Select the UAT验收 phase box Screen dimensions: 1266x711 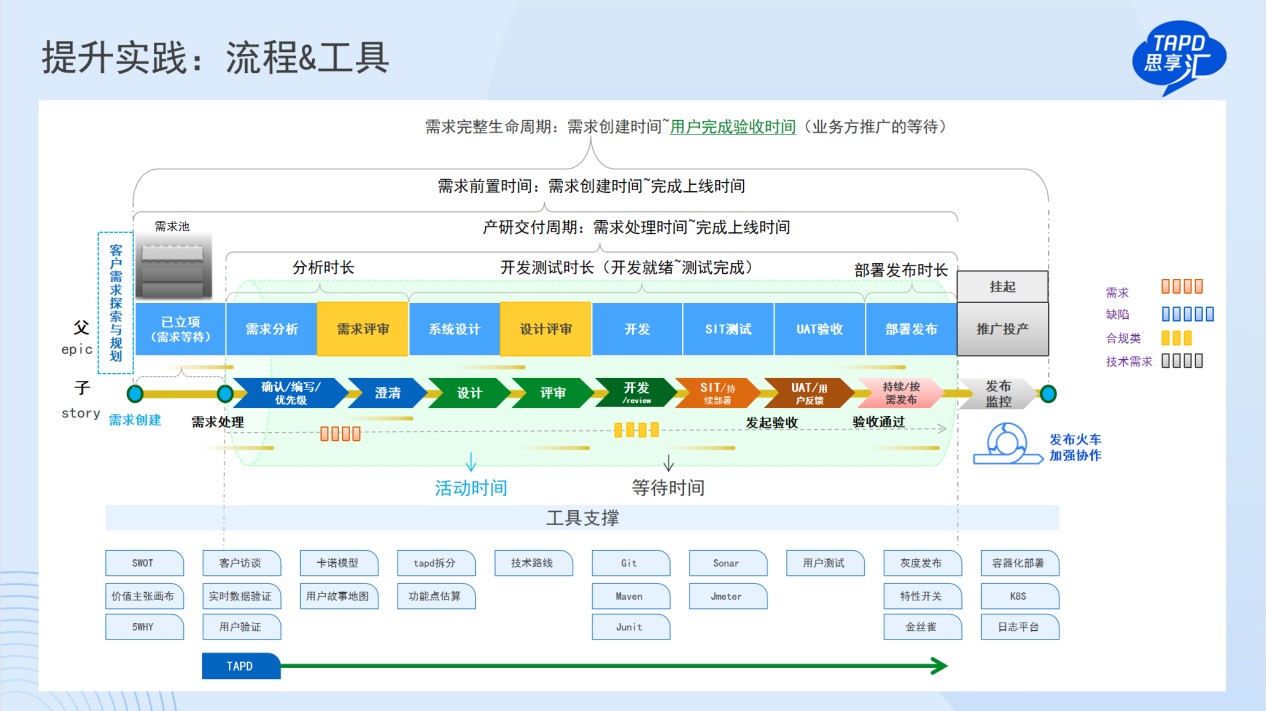820,329
